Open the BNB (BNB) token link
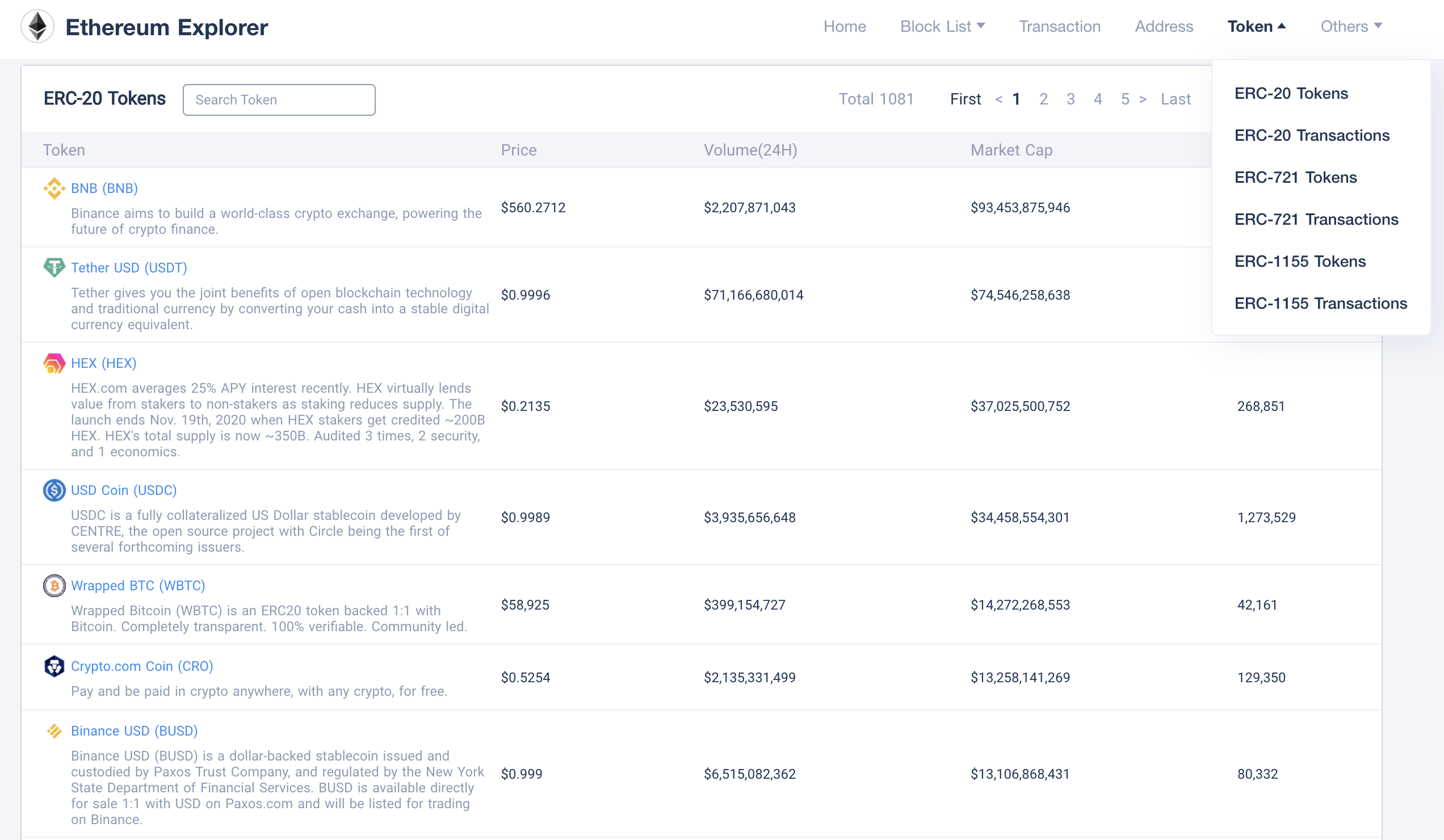The height and width of the screenshot is (840, 1444). (104, 188)
